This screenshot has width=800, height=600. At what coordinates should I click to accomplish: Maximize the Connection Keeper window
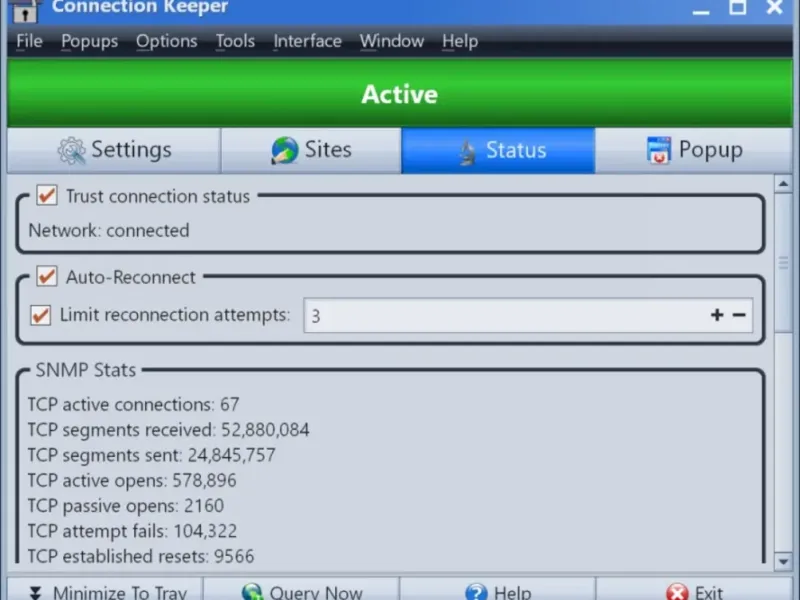click(737, 7)
